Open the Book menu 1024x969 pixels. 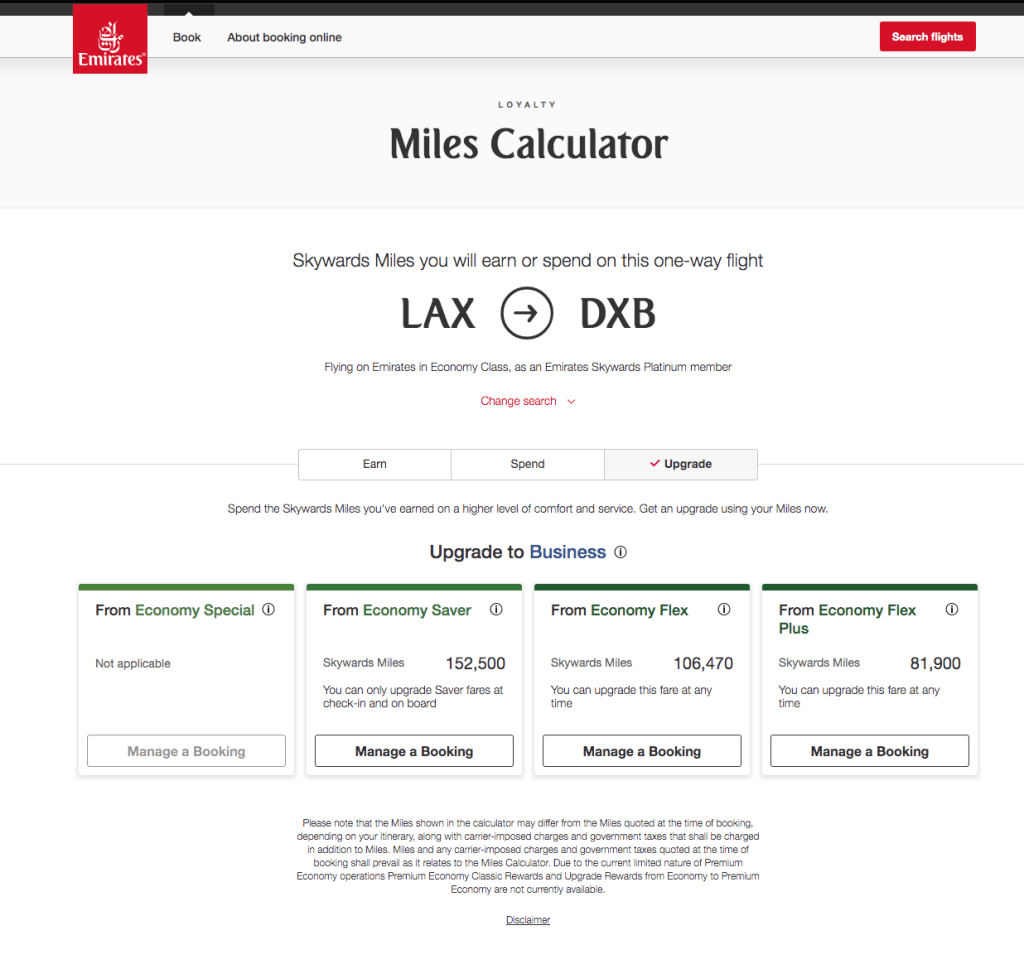[x=187, y=37]
